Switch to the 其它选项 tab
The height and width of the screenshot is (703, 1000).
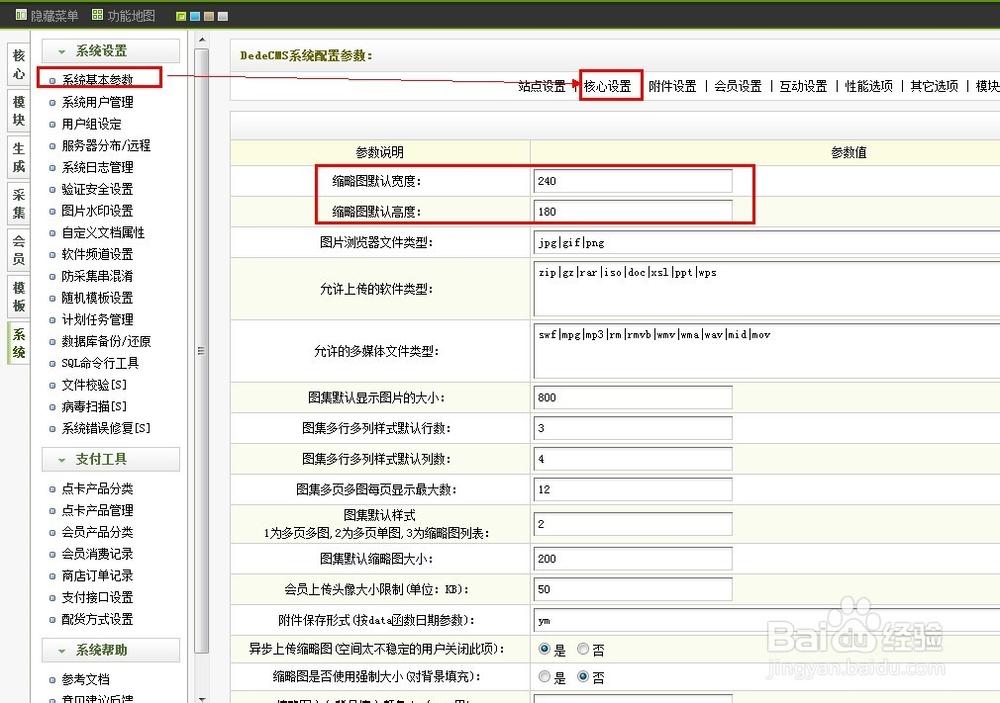(x=934, y=86)
